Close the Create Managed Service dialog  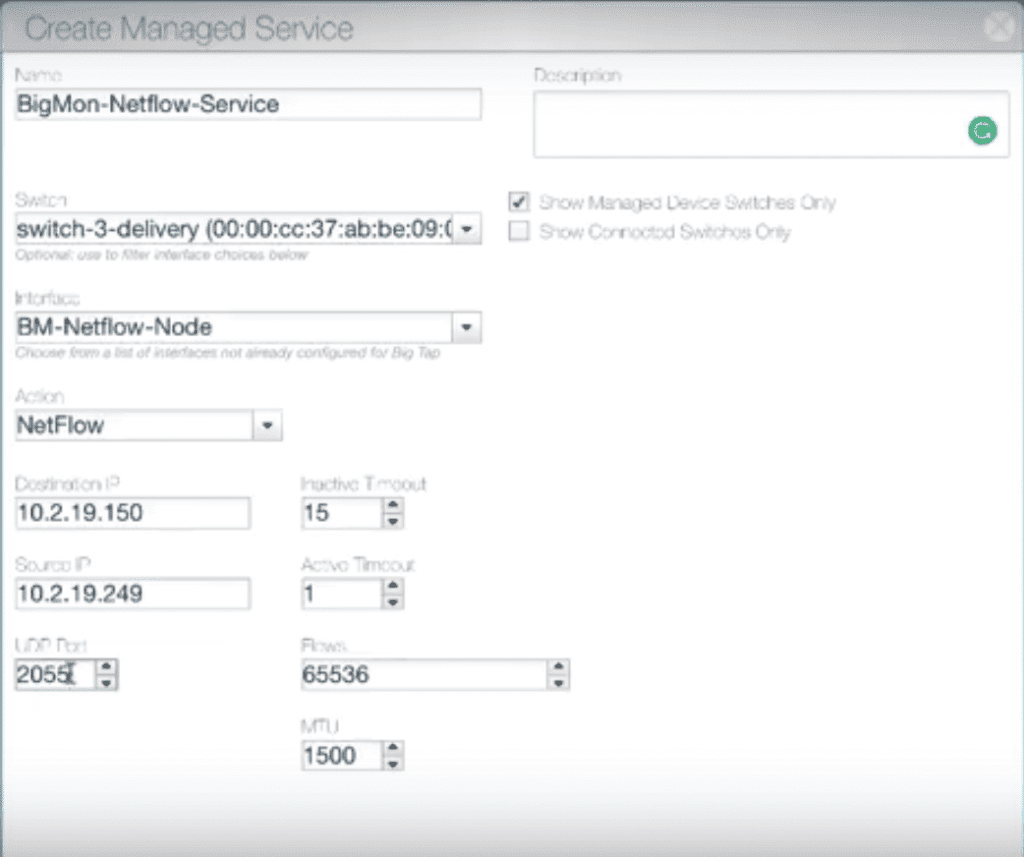coord(1000,27)
